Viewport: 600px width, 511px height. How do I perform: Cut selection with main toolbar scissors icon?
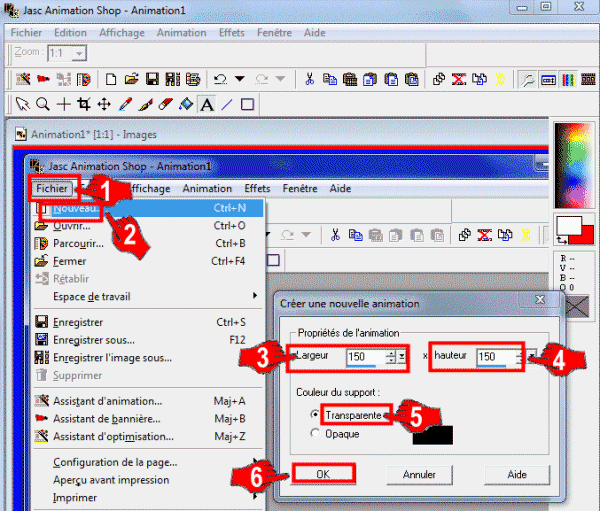click(309, 80)
